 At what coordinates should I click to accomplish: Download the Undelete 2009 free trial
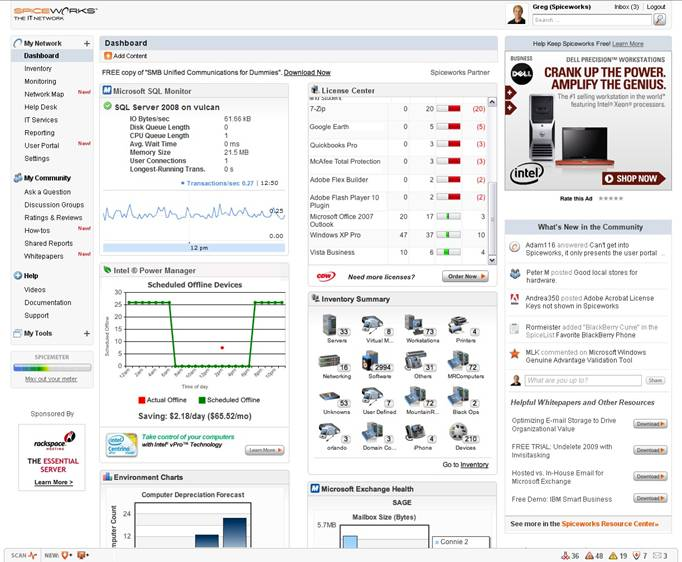(650, 450)
